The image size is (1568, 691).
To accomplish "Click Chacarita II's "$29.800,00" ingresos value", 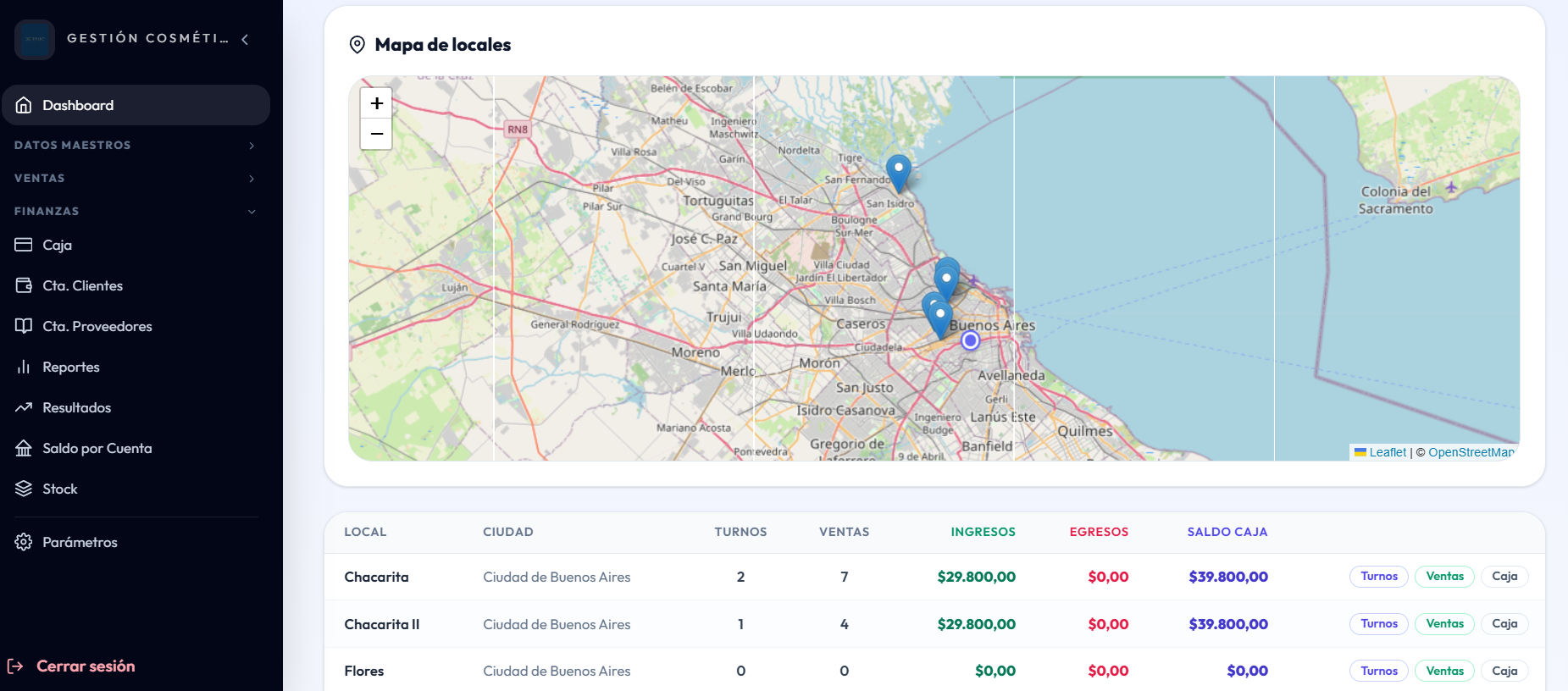I will [x=977, y=624].
